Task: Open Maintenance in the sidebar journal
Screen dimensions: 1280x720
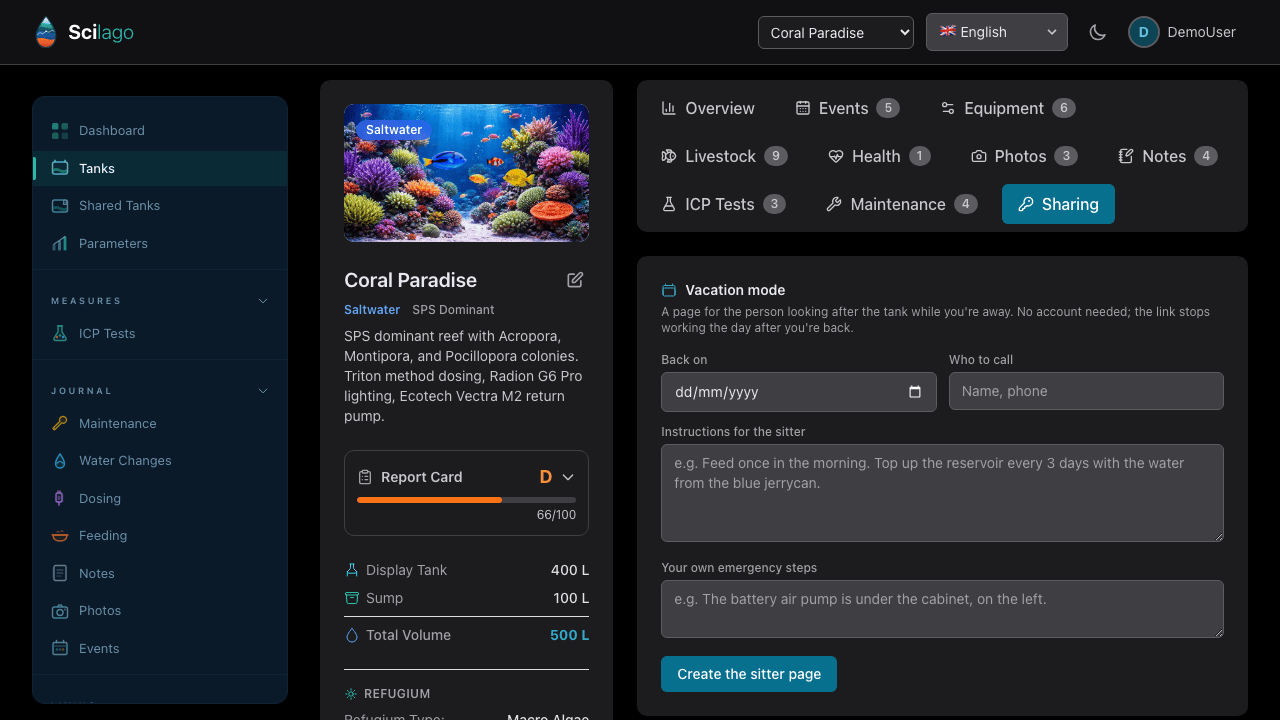Action: click(160, 424)
